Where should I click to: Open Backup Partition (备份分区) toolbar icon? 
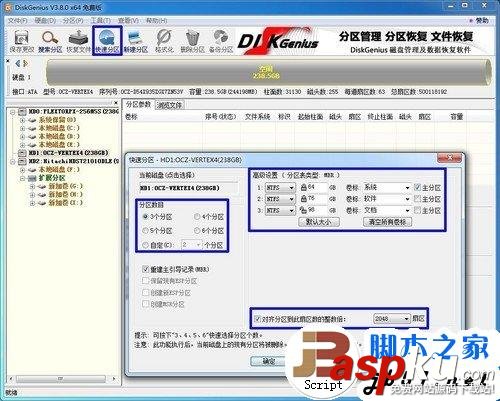[221, 41]
